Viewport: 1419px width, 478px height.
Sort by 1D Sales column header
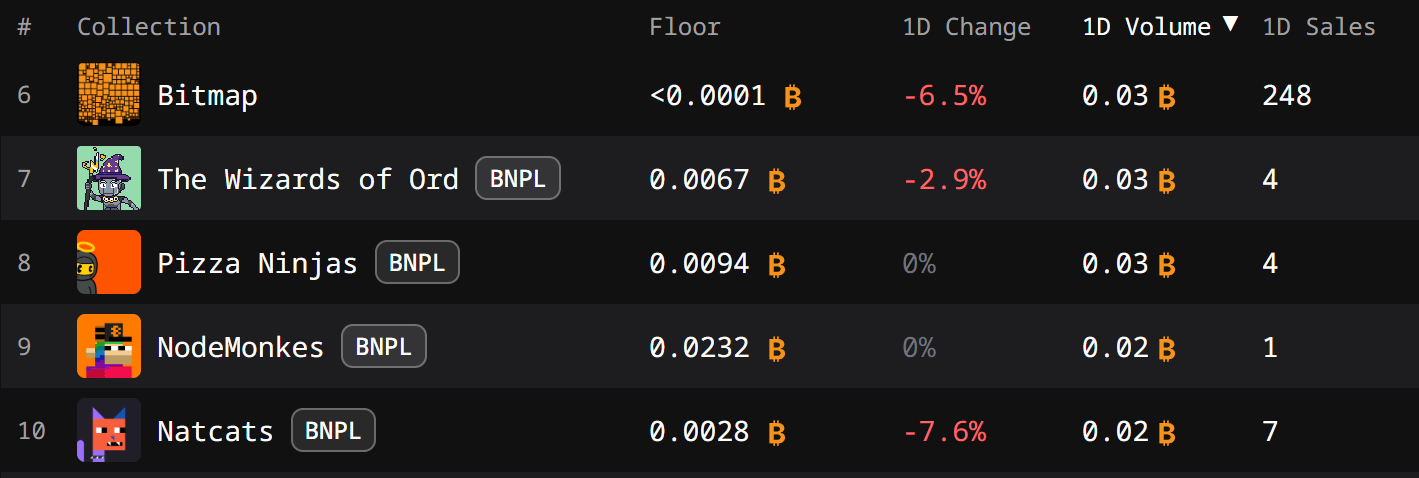[1319, 27]
